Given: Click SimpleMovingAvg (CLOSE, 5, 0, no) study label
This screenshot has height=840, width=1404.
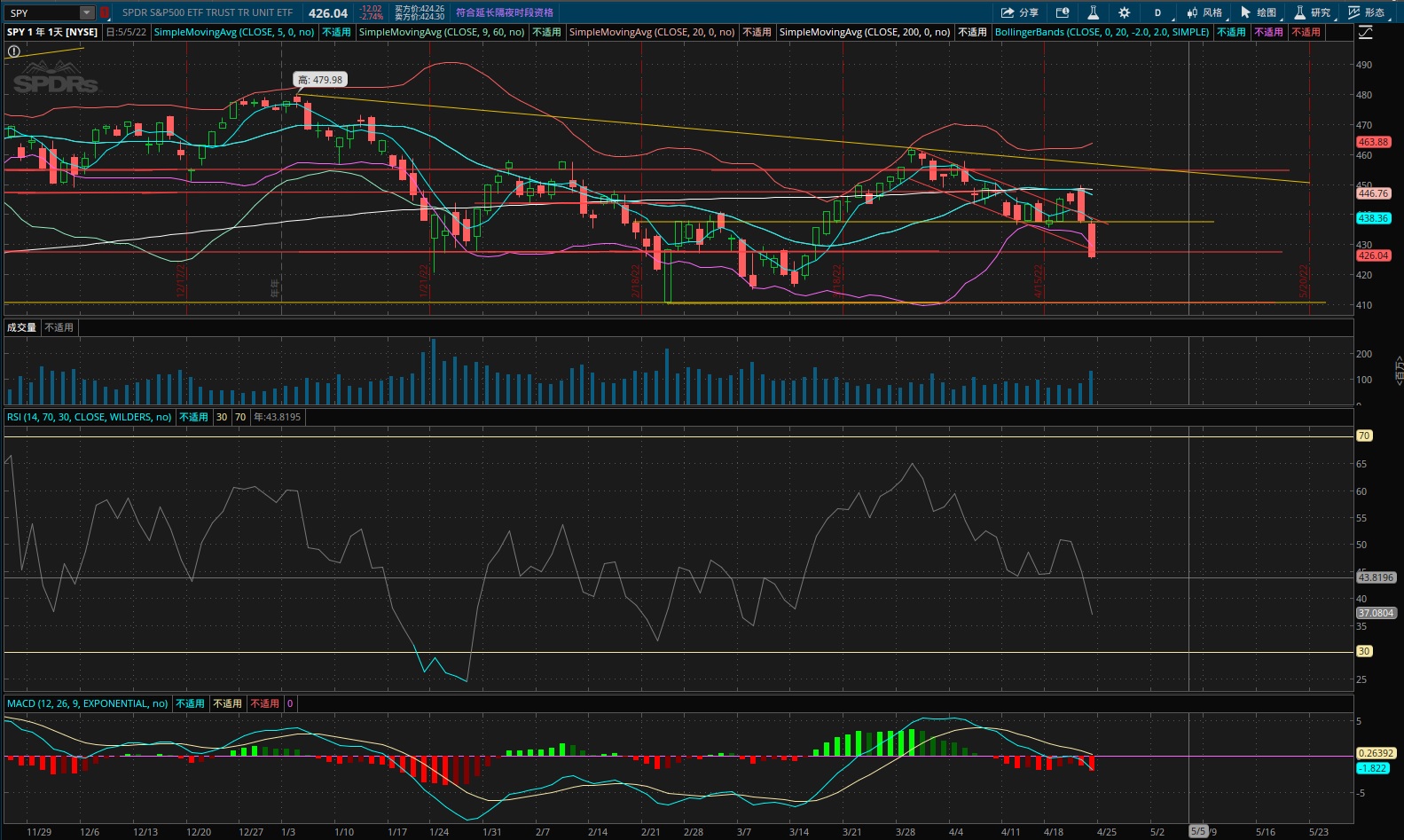Looking at the screenshot, I should (234, 32).
